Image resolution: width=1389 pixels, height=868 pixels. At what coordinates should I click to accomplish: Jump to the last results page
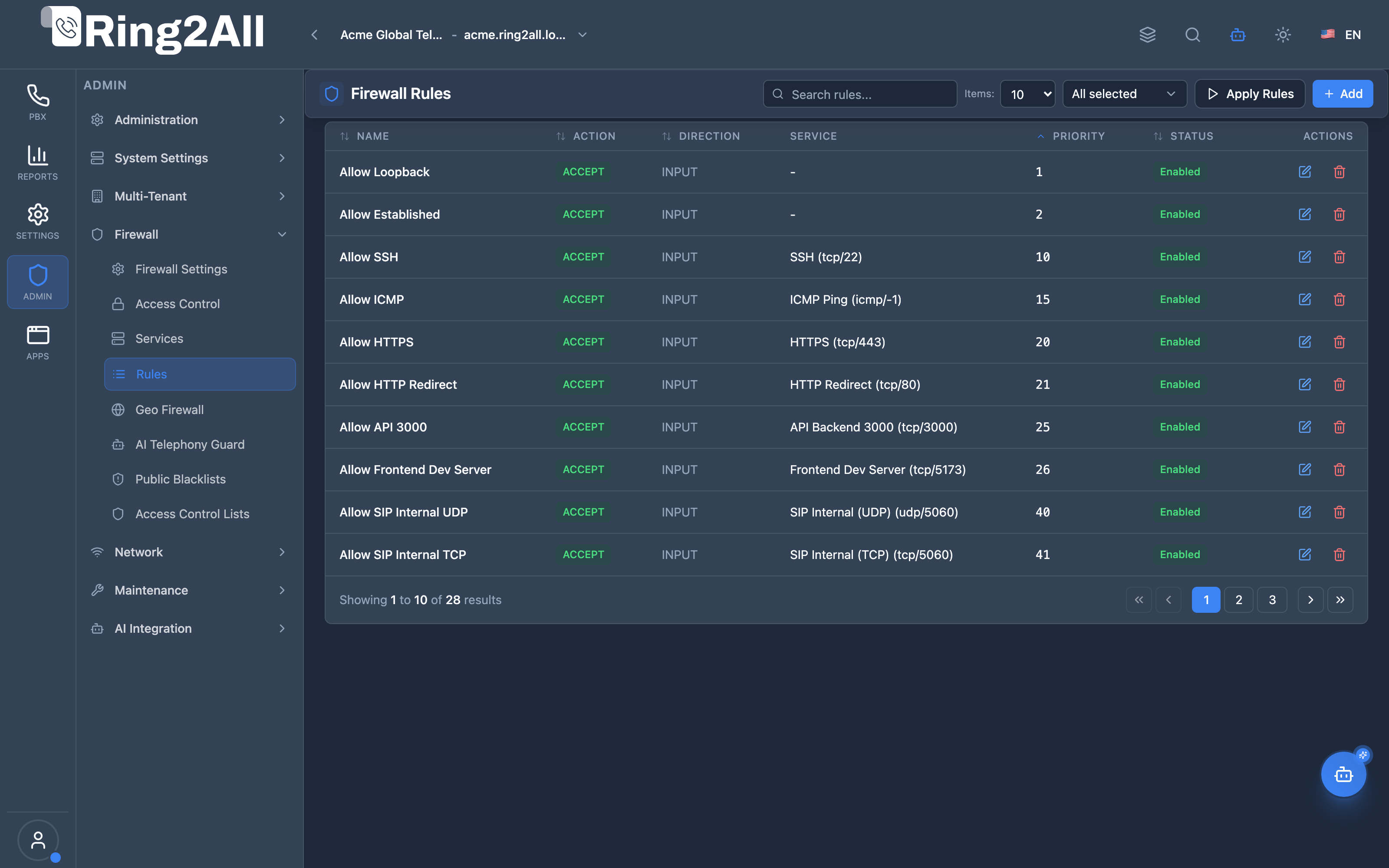(x=1340, y=599)
